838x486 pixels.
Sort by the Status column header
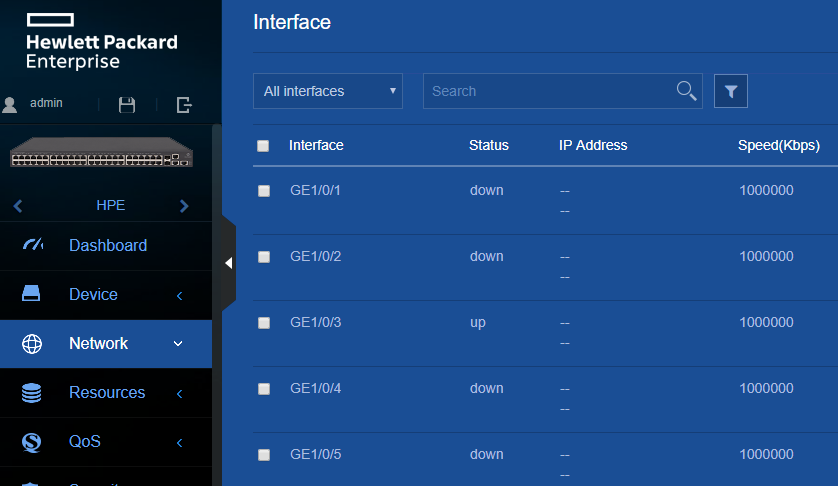pos(488,145)
